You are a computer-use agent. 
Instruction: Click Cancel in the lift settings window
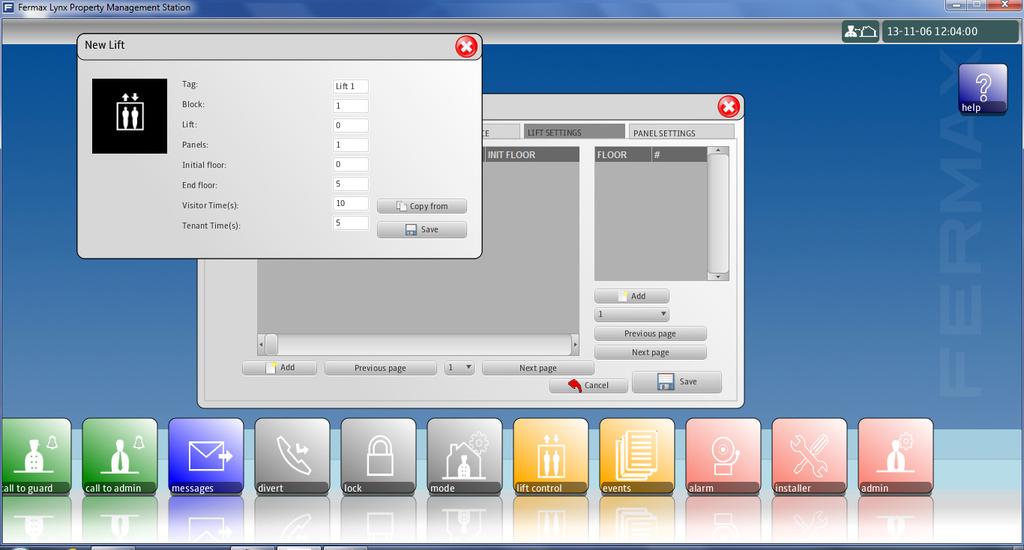(588, 385)
